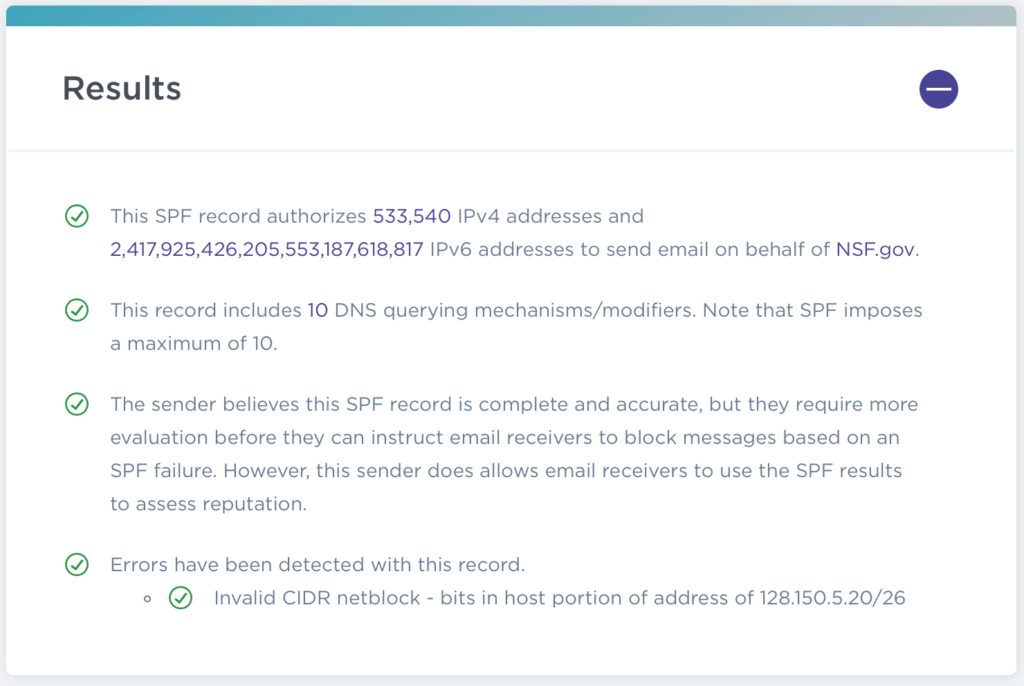
Task: Click the green check beside SPF authorizes line
Action: (77, 216)
